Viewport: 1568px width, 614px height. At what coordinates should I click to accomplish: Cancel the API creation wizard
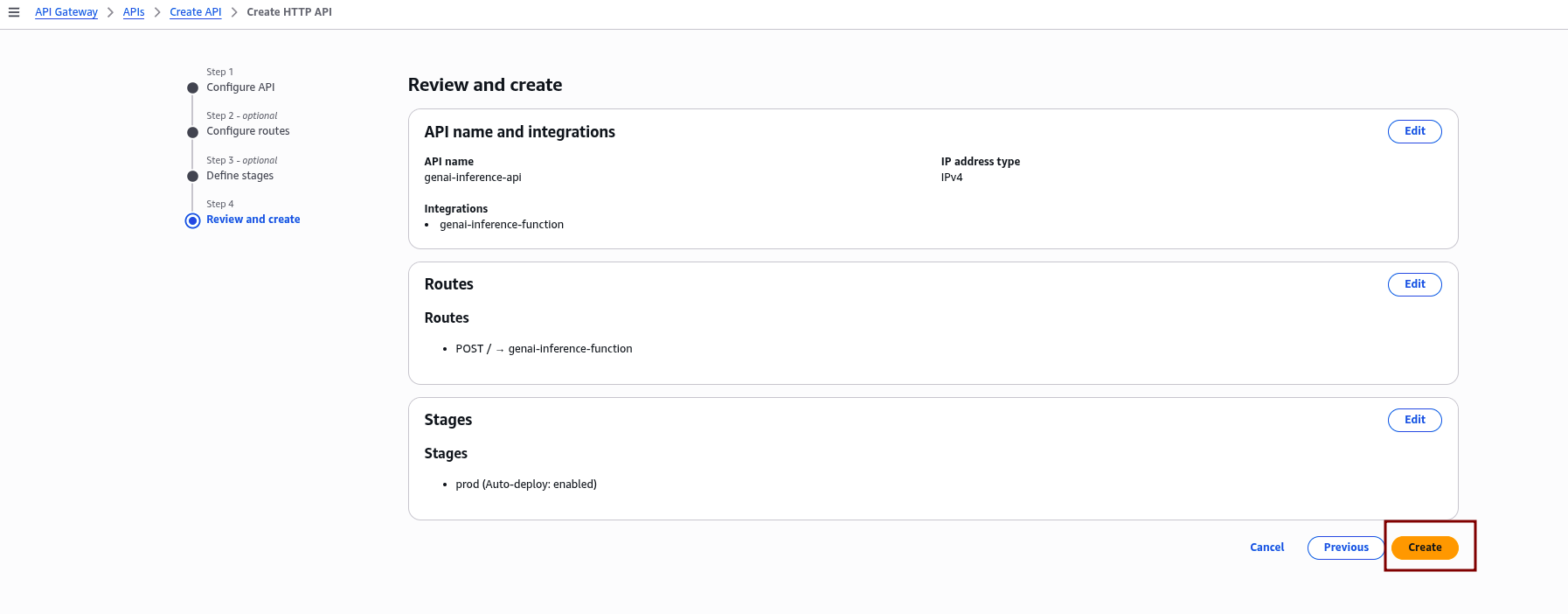(1266, 548)
